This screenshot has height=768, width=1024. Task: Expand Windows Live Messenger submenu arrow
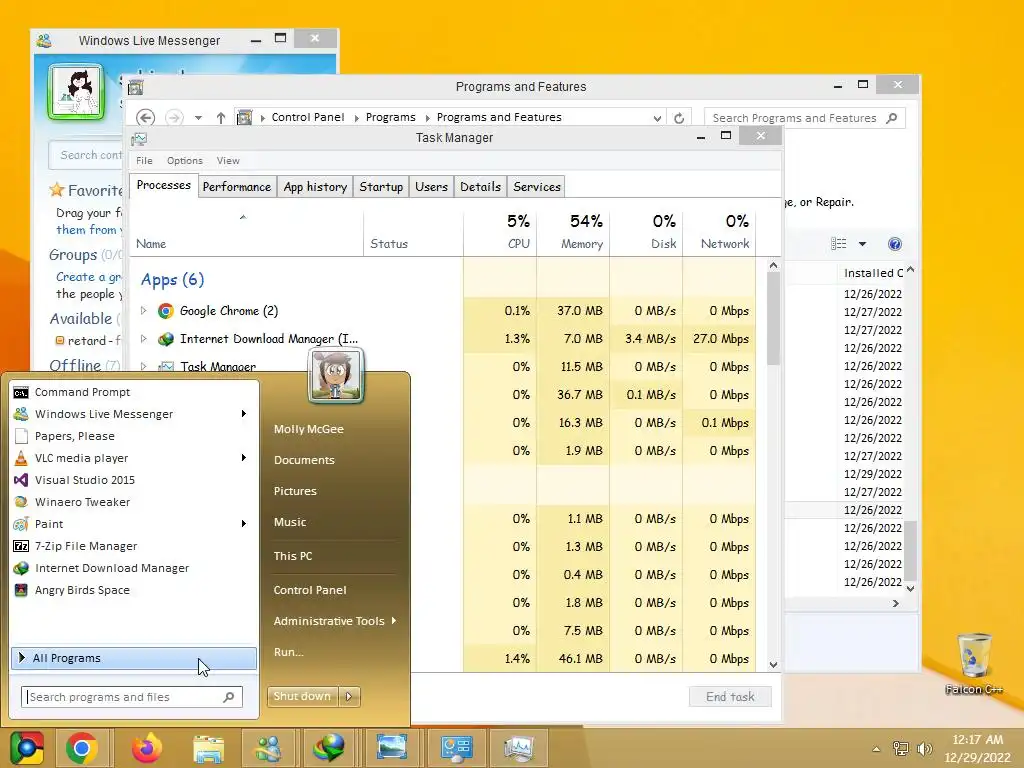point(244,413)
